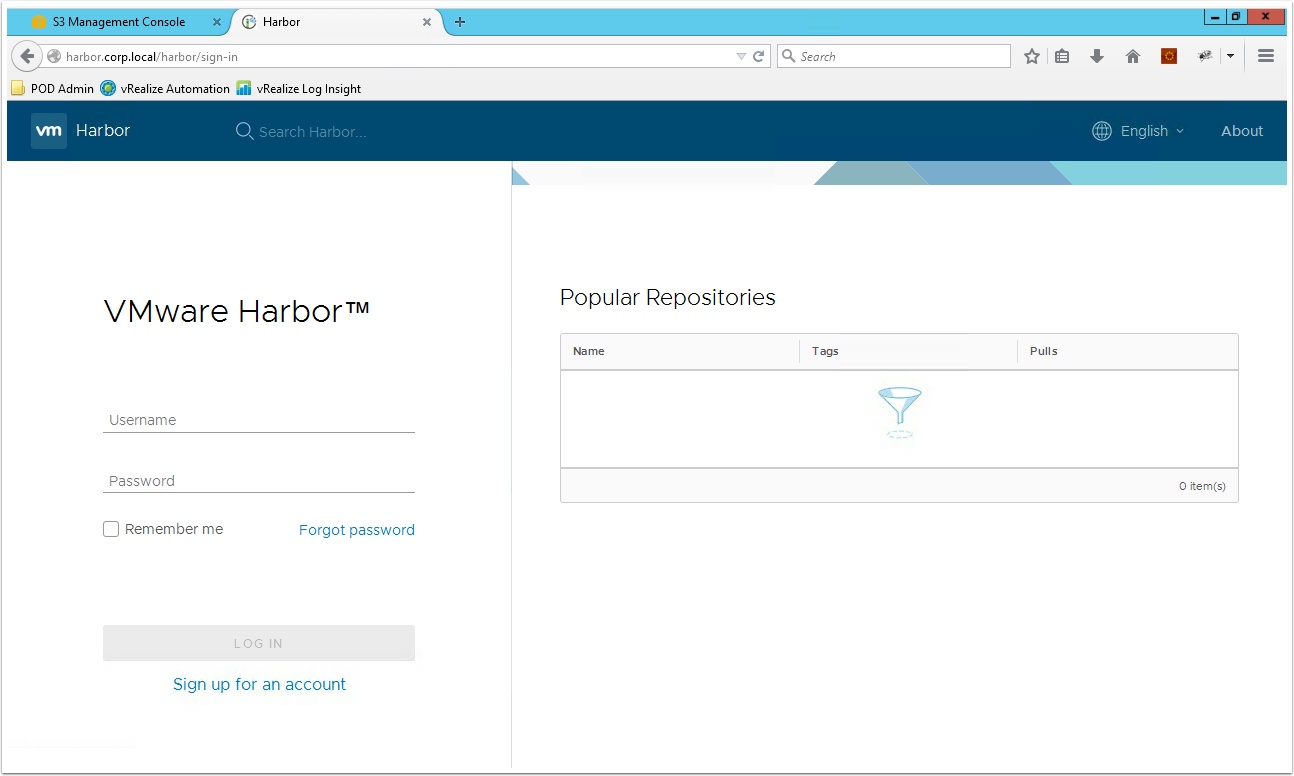
Task: Click the VMware vm logo in Harbor header
Action: click(x=49, y=131)
